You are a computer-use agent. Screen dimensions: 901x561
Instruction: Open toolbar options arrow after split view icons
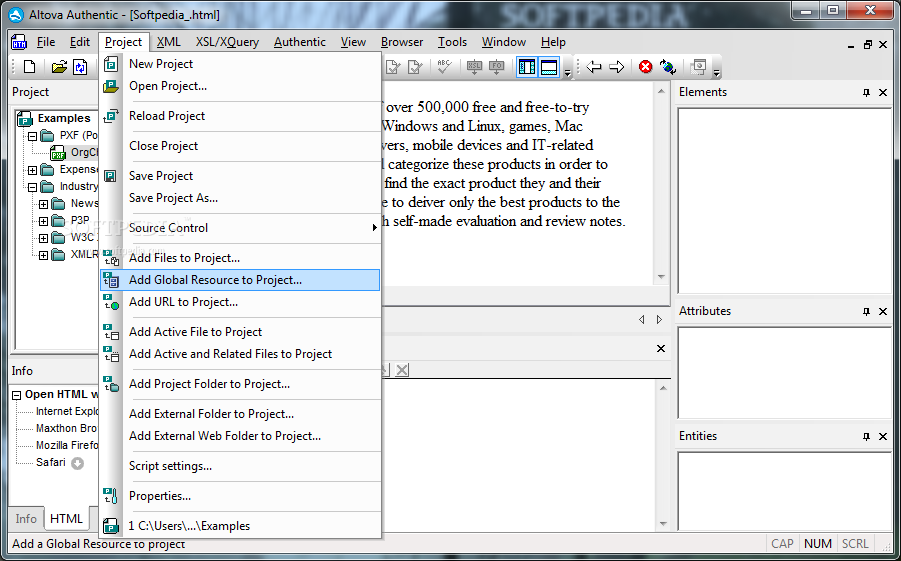(x=567, y=72)
